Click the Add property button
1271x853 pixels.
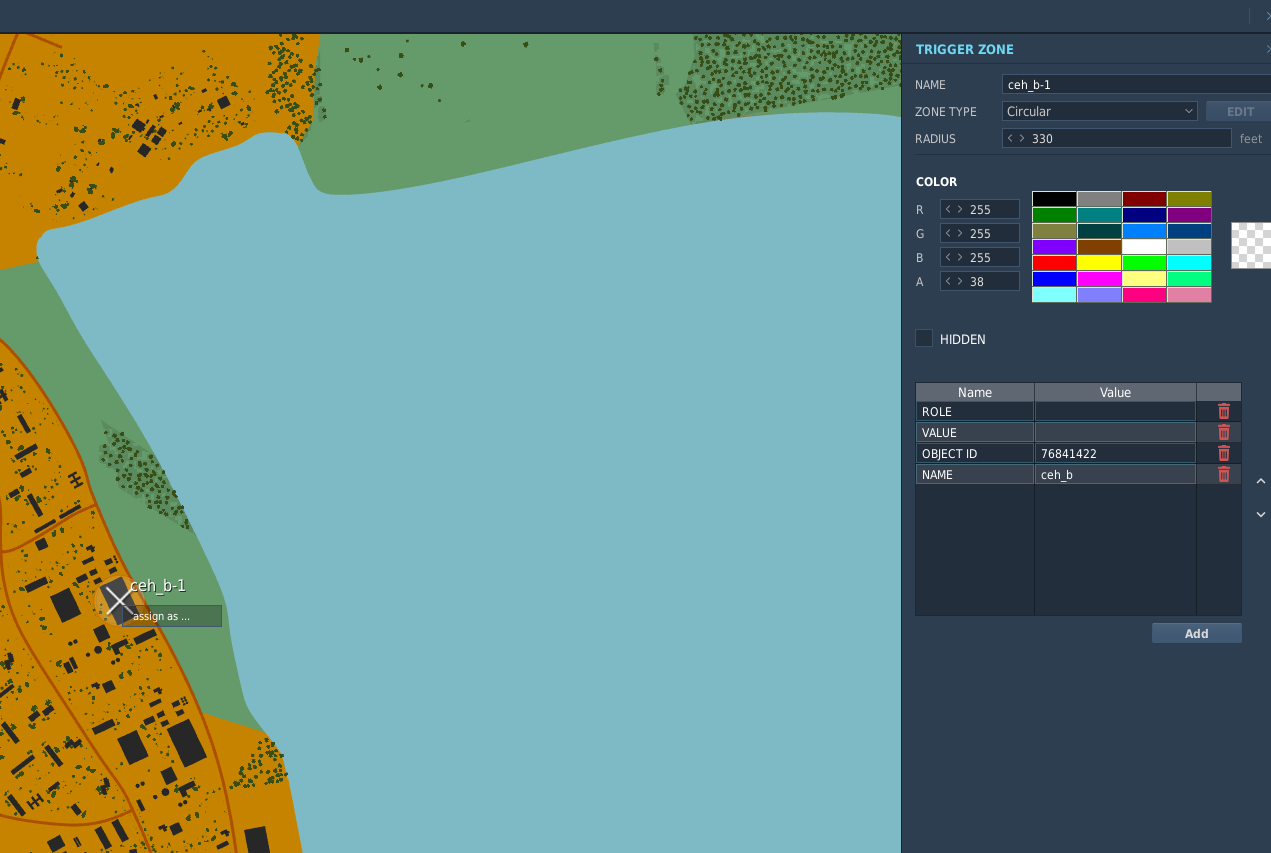coord(1196,633)
